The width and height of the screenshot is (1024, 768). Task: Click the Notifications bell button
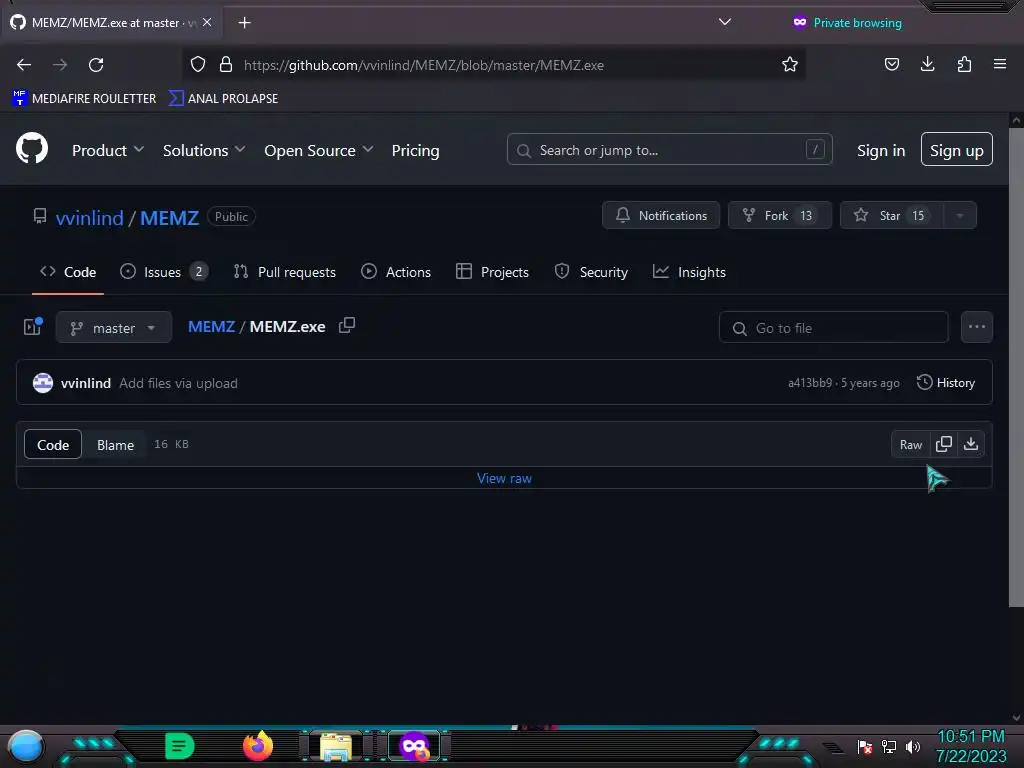coord(660,216)
